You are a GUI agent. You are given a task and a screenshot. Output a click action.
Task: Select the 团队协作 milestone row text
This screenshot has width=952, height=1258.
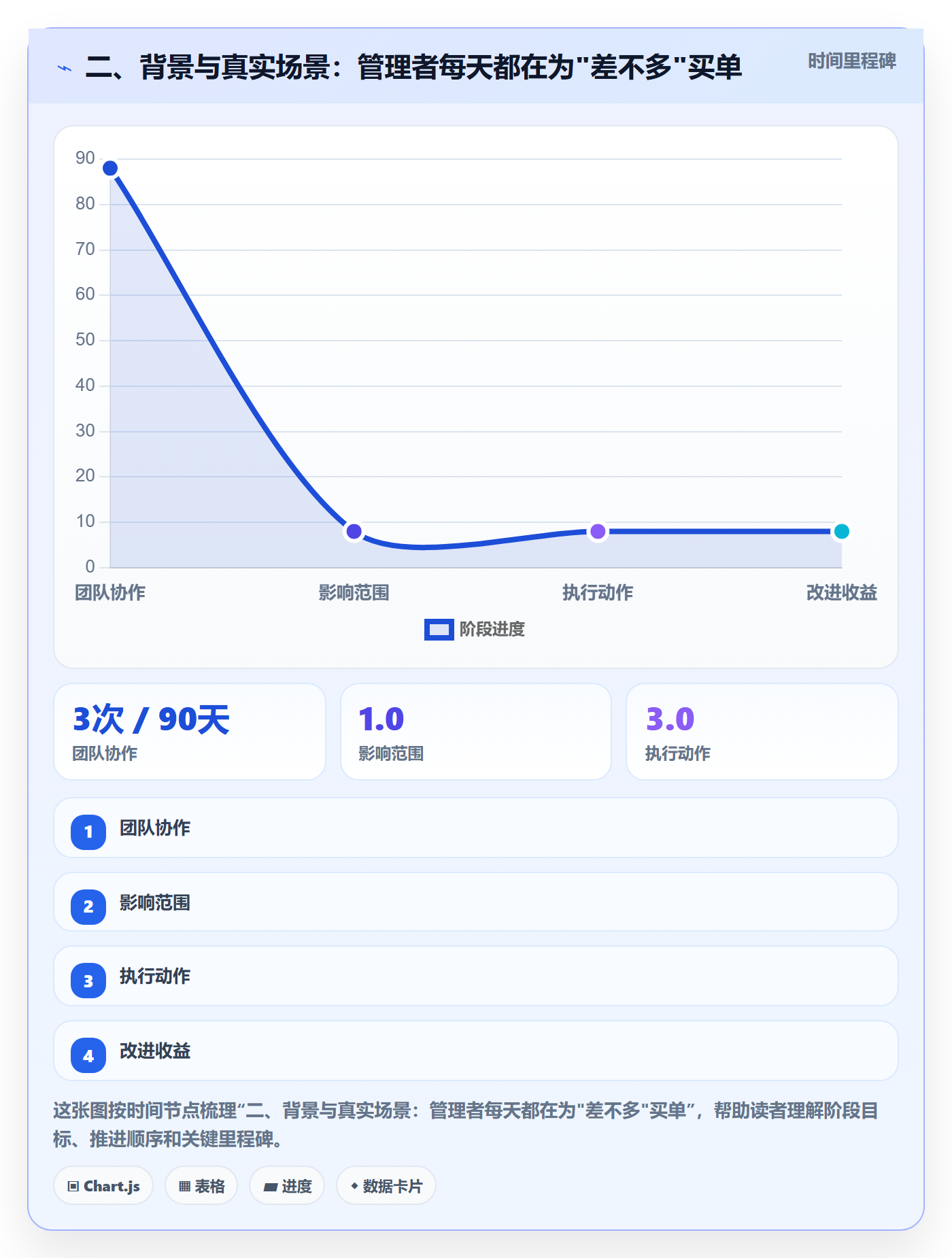point(155,828)
